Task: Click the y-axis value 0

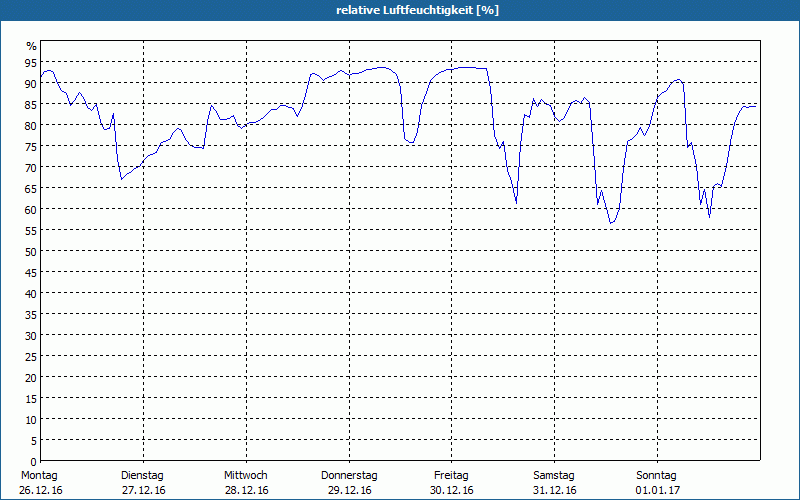Action: (x=34, y=462)
